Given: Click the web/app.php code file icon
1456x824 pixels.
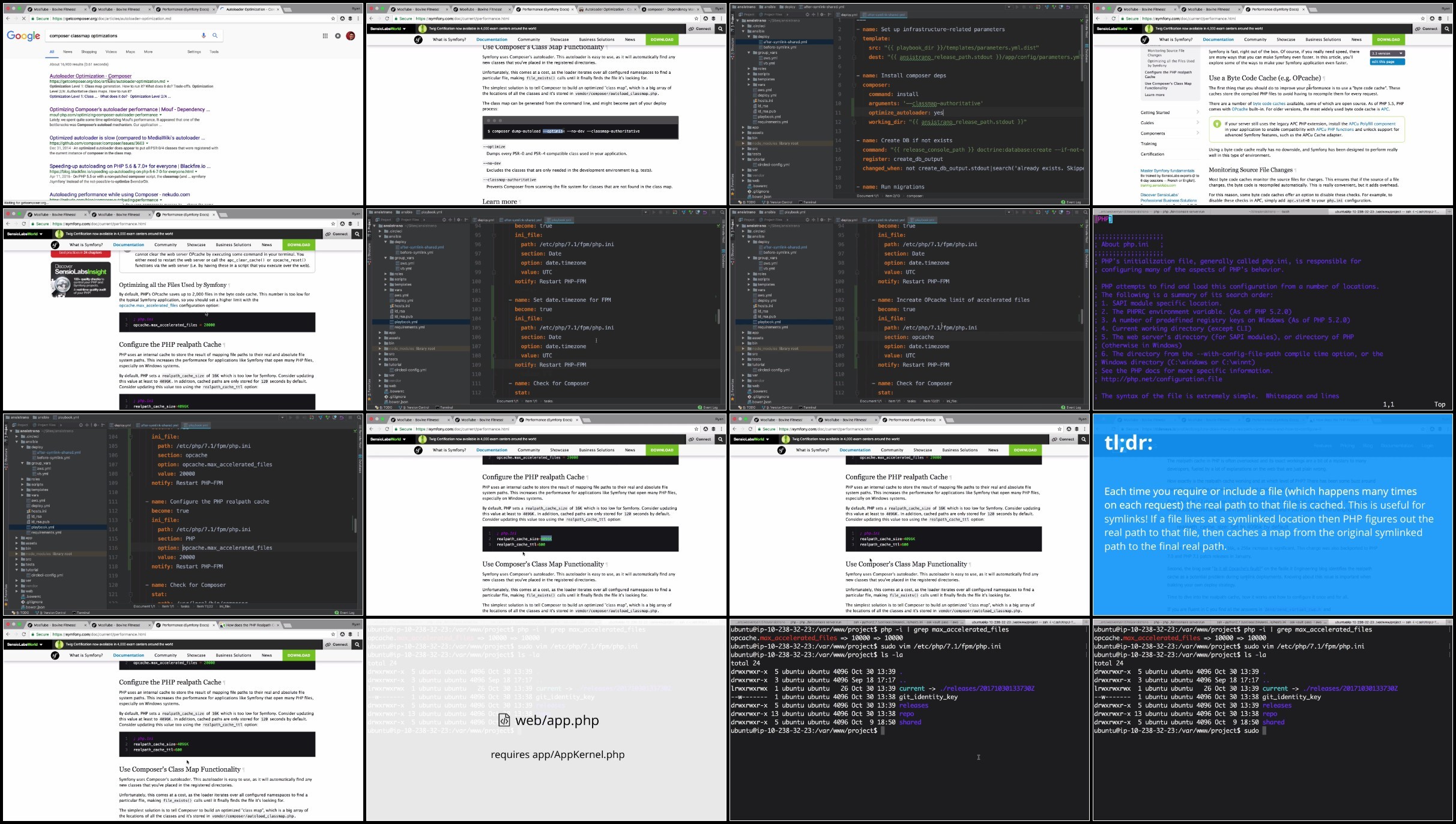Looking at the screenshot, I should click(x=504, y=720).
